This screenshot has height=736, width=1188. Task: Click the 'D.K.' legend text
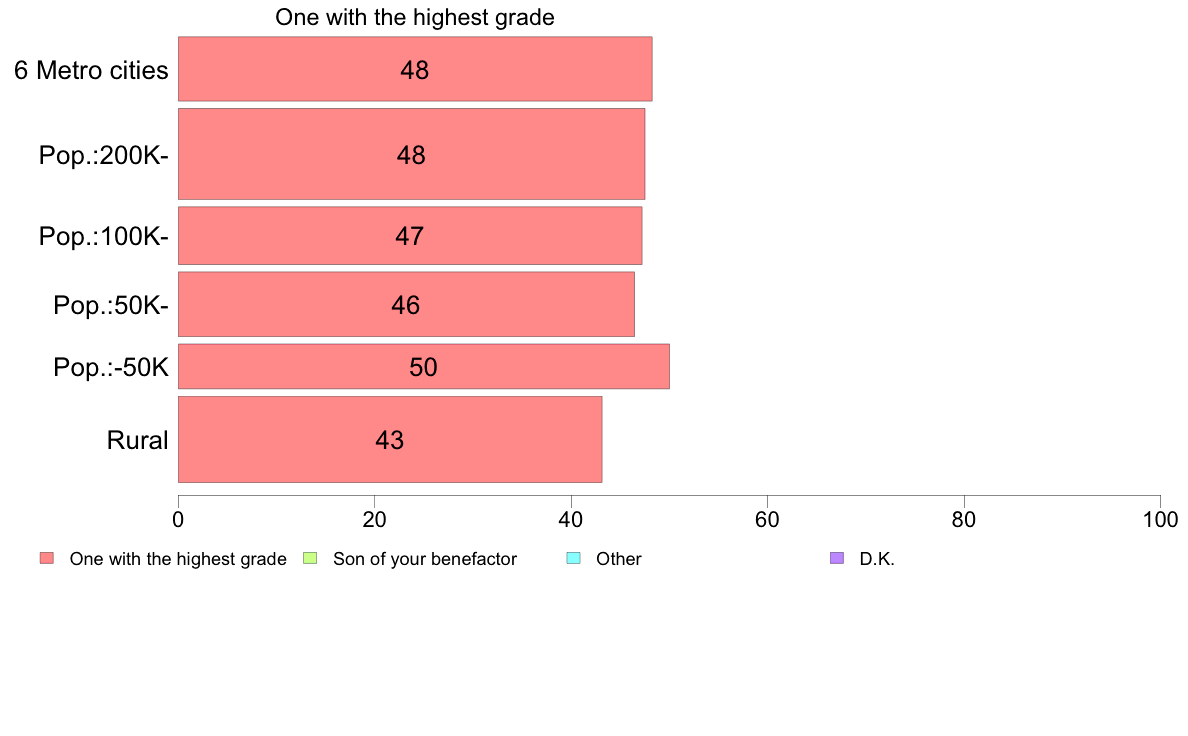(x=877, y=559)
